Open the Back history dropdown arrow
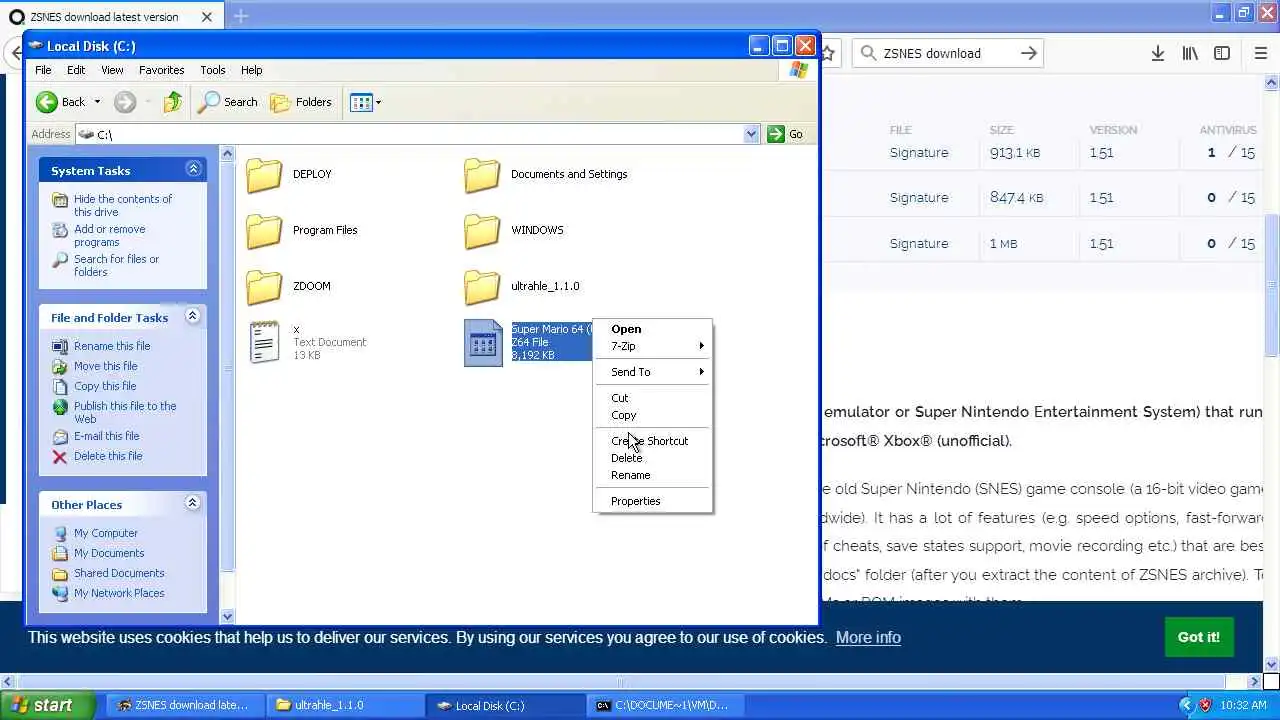The image size is (1280, 720). [x=97, y=102]
